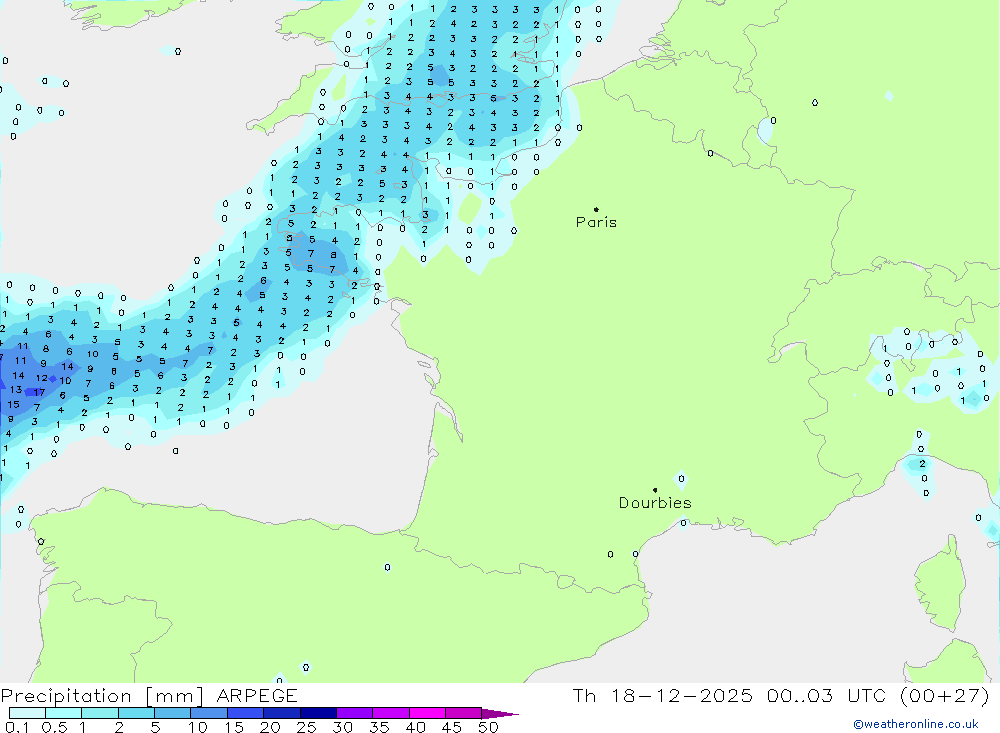1000x733 pixels.
Task: Click the 'Precipitation [mm]' title text
Action: point(103,696)
